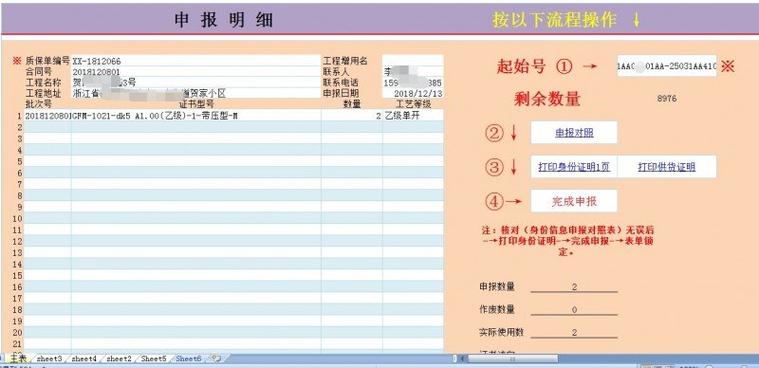Click the row 2 certificate model cell
The height and width of the screenshot is (368, 759).
pos(196,127)
